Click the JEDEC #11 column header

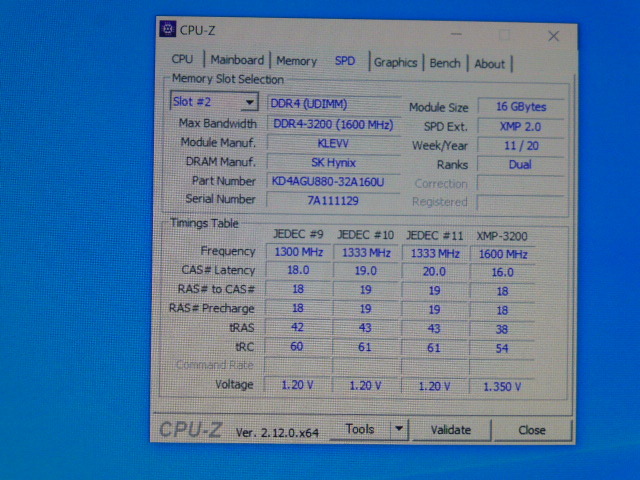click(x=434, y=236)
